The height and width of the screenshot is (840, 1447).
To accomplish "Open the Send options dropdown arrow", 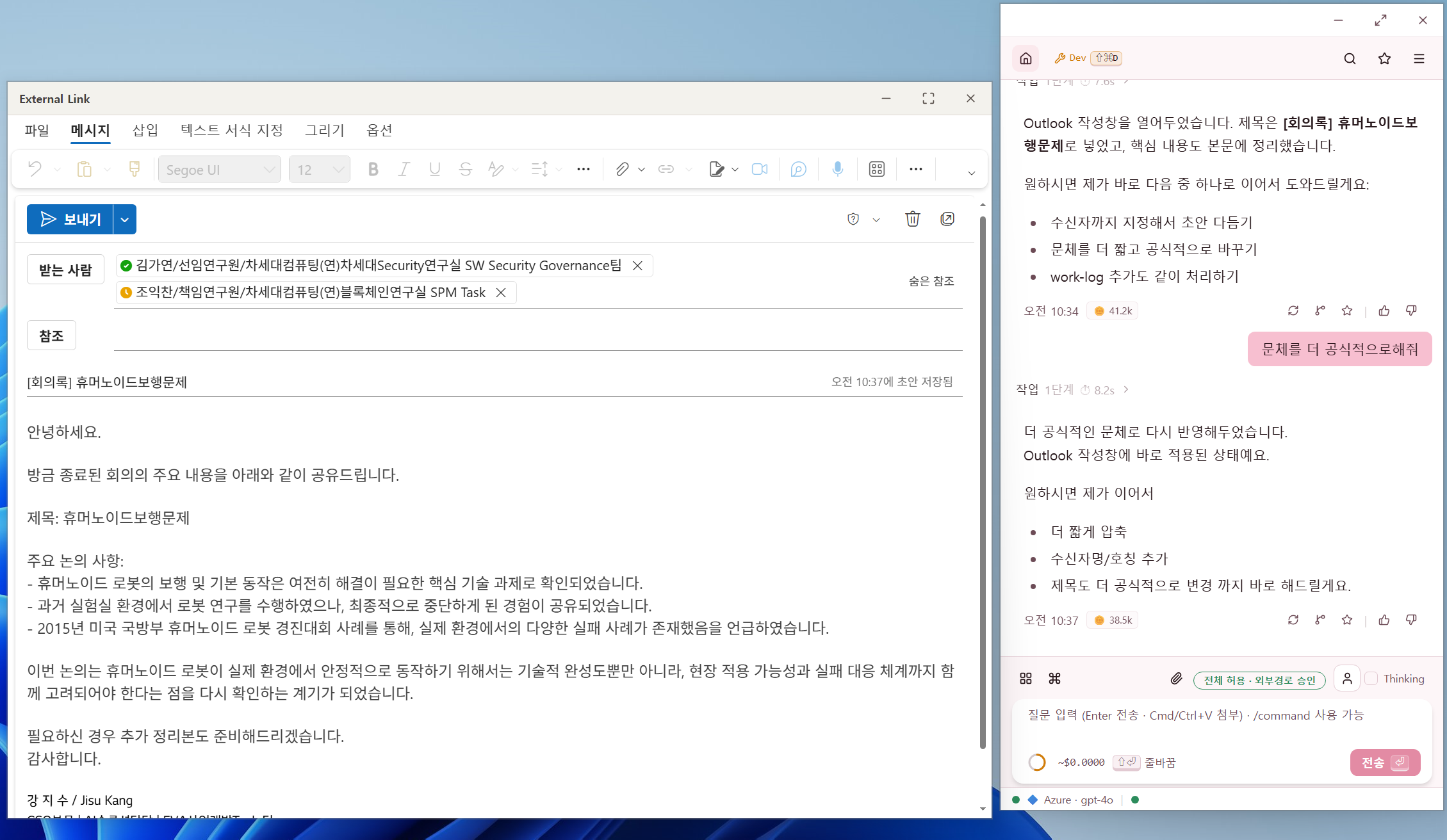I will click(125, 220).
